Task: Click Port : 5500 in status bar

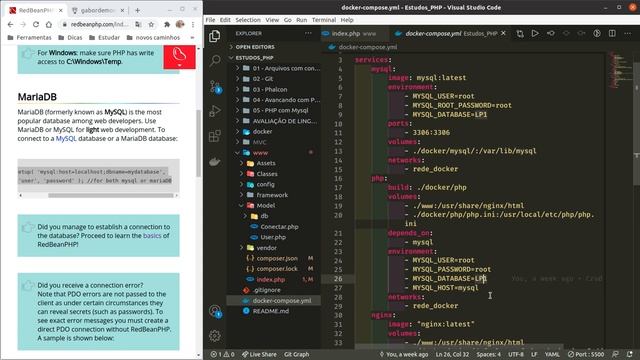Action: [585, 354]
